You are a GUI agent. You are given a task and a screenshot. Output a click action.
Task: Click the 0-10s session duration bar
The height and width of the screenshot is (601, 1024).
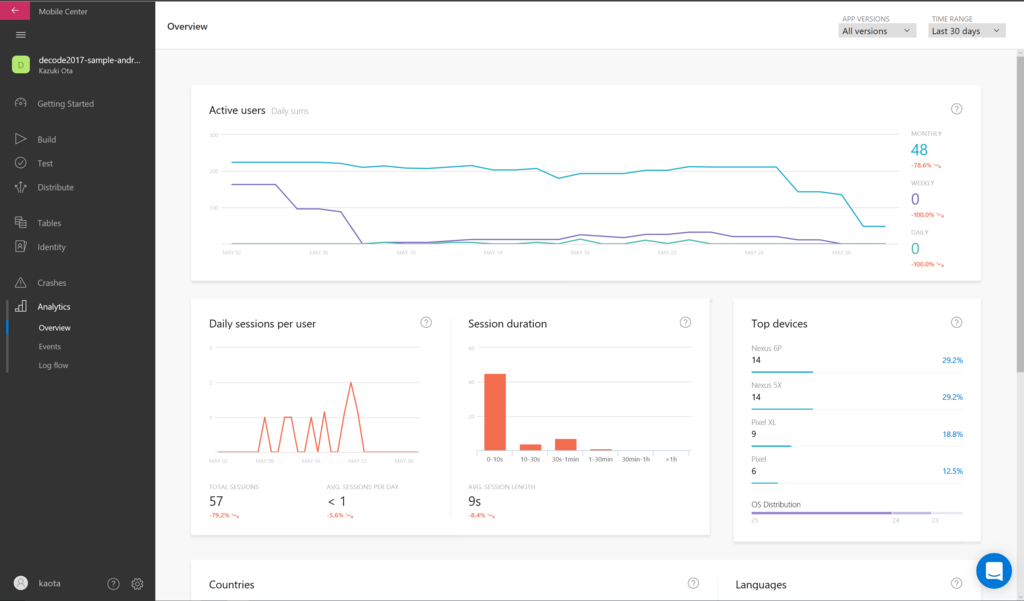[495, 411]
